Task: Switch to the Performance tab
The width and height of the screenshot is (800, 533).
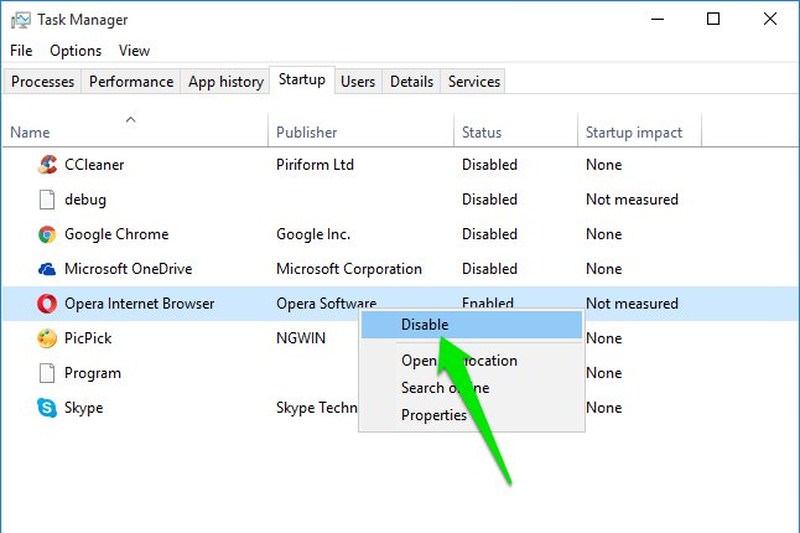Action: point(131,82)
